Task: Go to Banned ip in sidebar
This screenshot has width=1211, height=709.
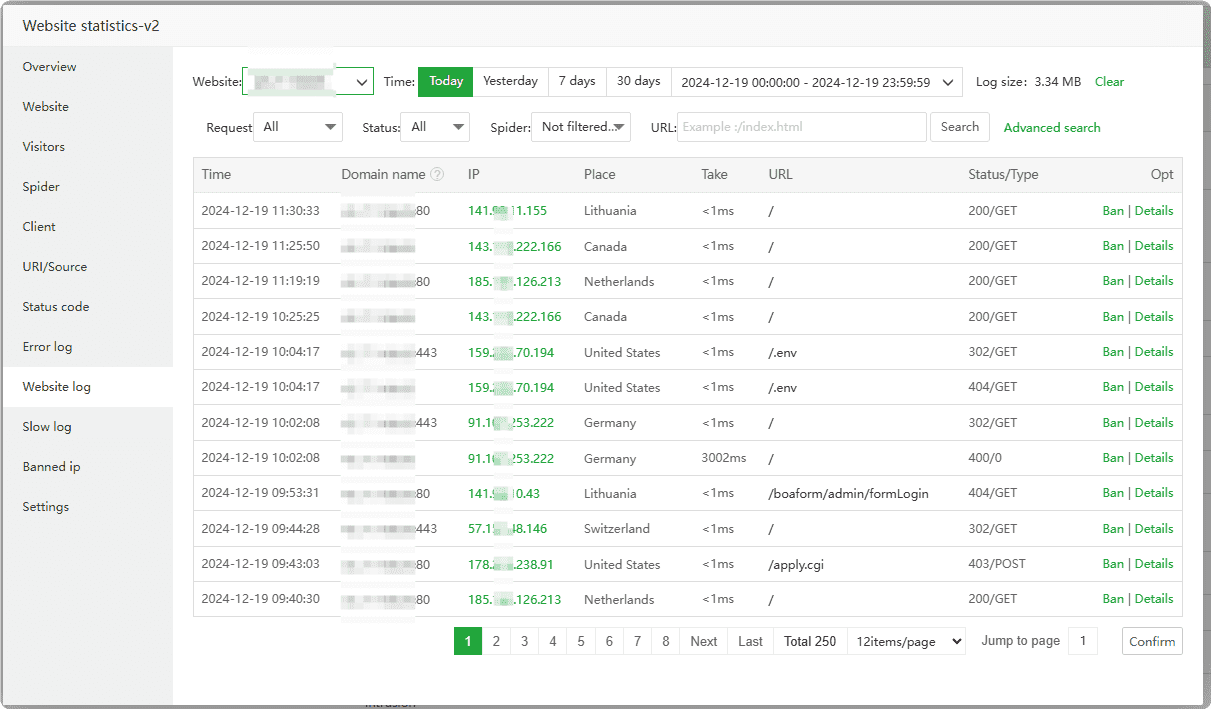Action: (51, 467)
